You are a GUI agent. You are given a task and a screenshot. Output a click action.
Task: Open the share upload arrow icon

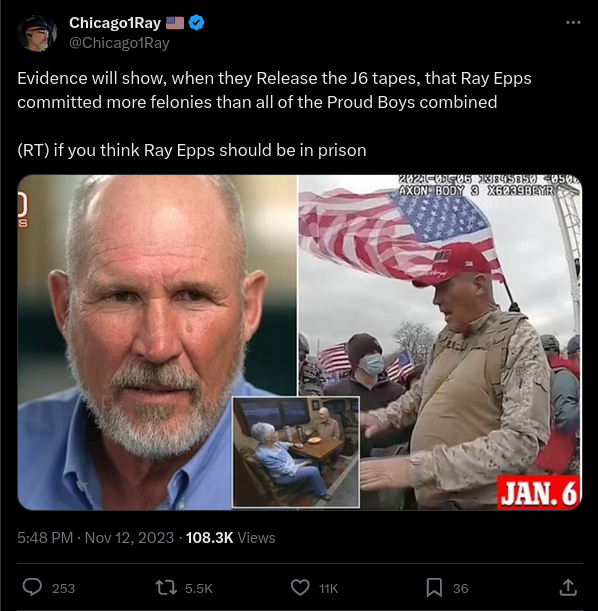(568, 588)
